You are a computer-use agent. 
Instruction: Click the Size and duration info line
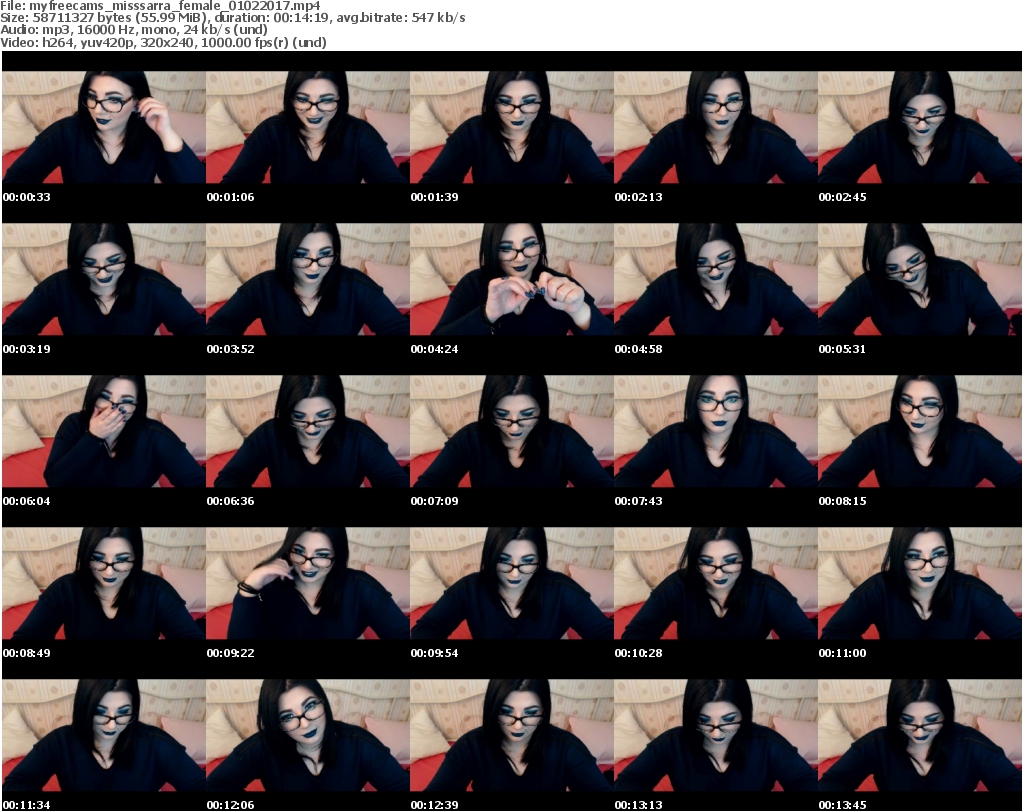point(232,18)
